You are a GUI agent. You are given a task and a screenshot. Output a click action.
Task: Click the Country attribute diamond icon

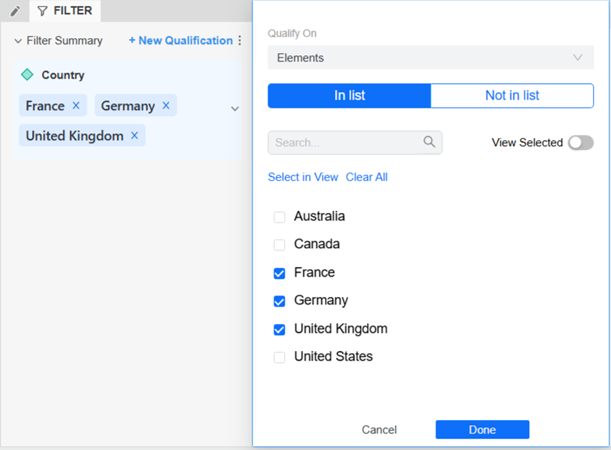27,74
